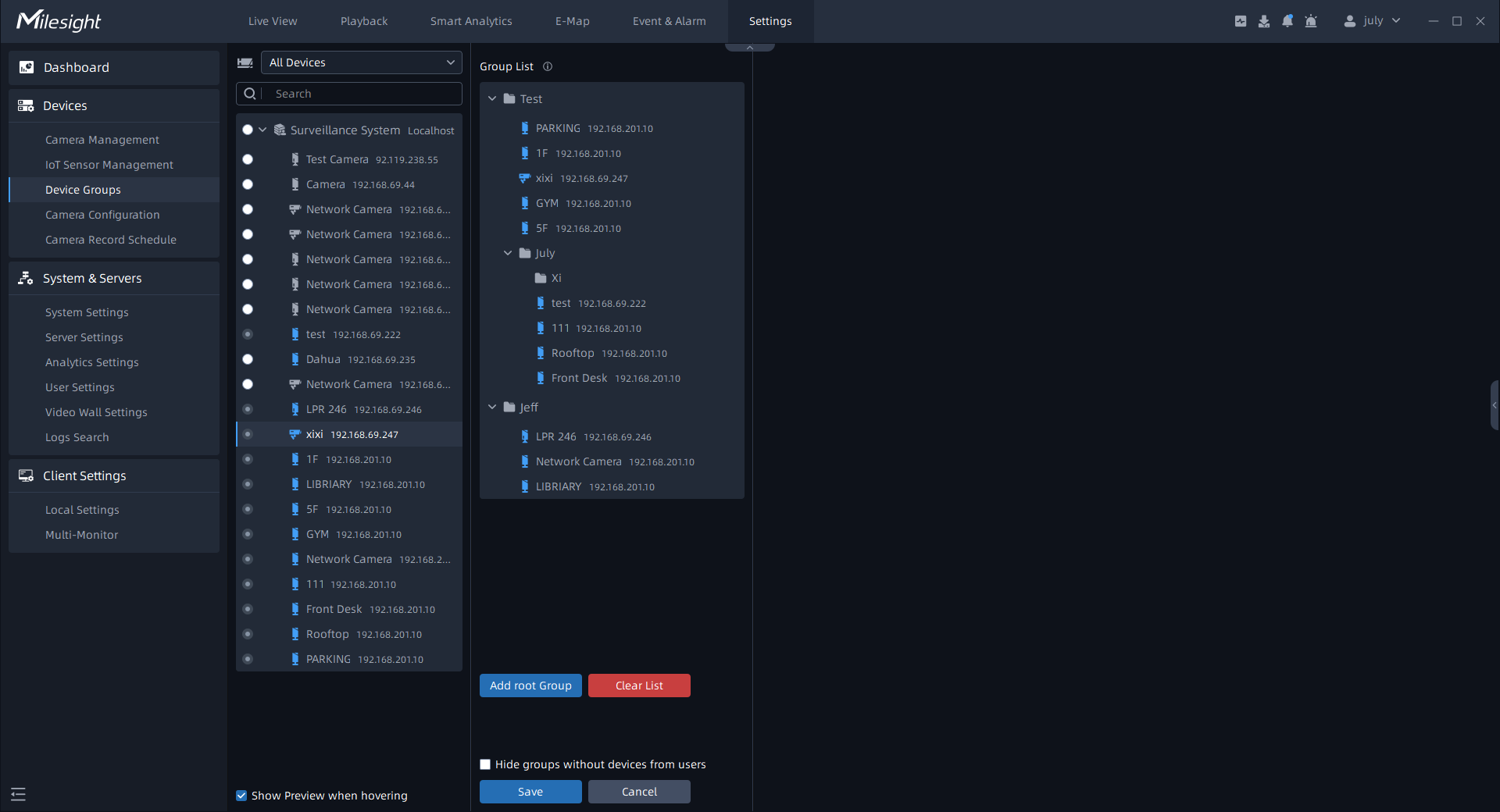Image resolution: width=1500 pixels, height=812 pixels.
Task: Click the Test group folder icon
Action: pyautogui.click(x=509, y=98)
